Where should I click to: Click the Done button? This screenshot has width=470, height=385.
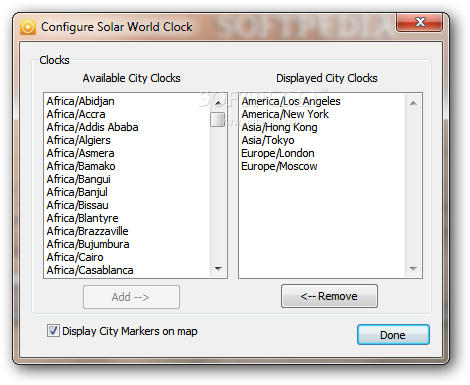point(393,335)
